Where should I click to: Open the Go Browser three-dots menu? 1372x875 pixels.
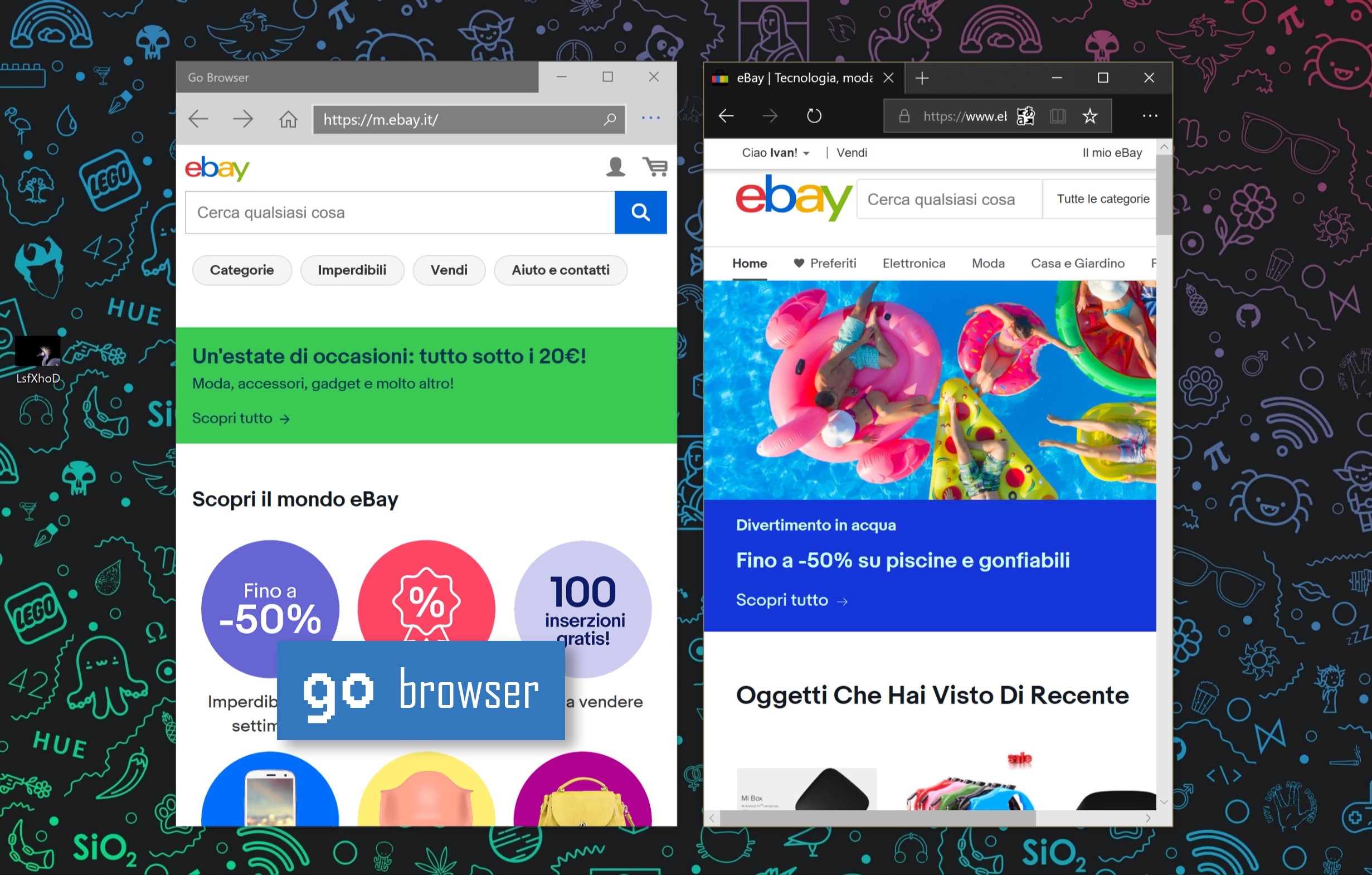click(651, 118)
